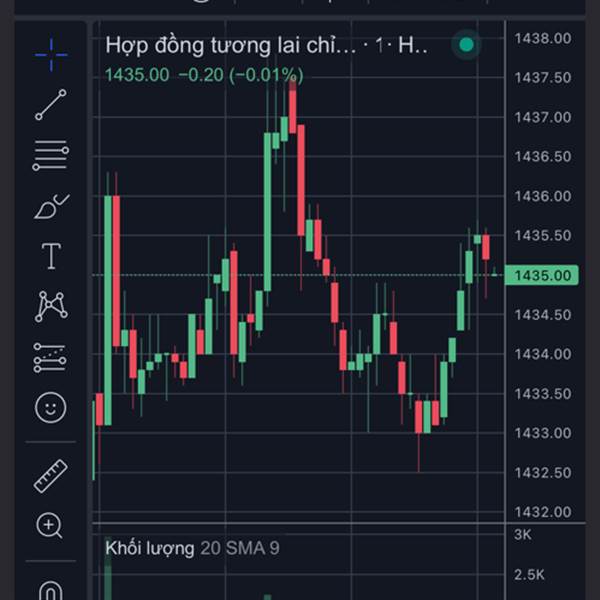
Task: Click the 1432.50 price axis label
Action: 543,473
